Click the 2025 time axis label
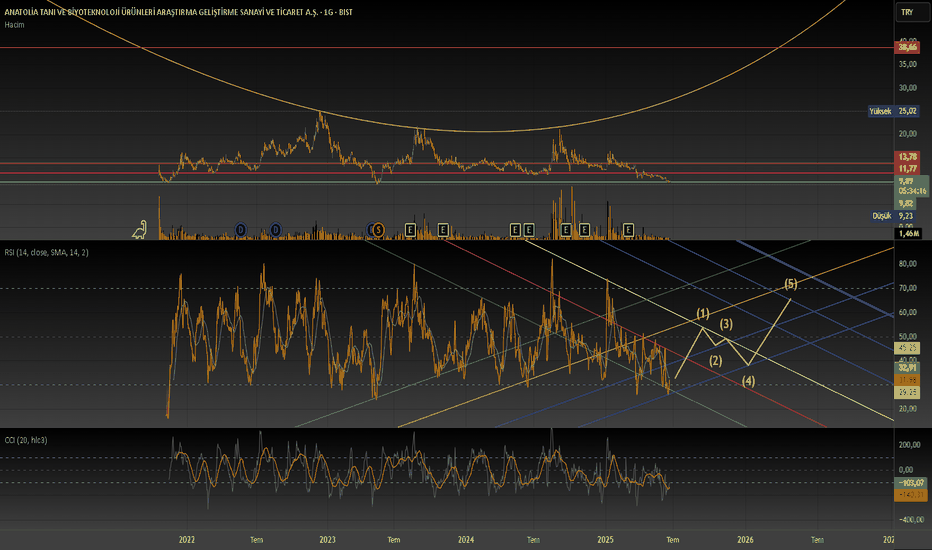This screenshot has width=932, height=550. 605,540
